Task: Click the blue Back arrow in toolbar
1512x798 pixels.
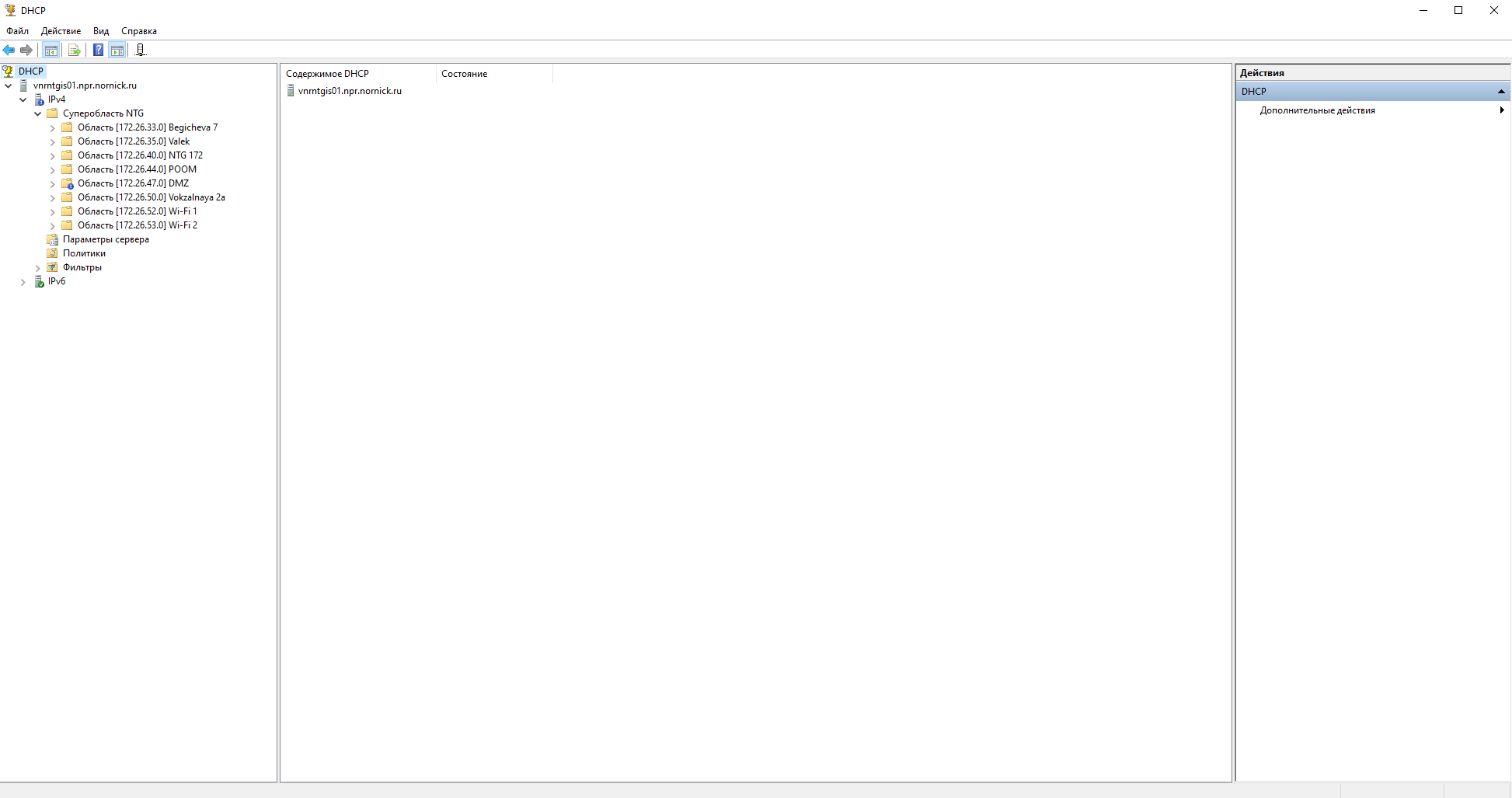Action: pyautogui.click(x=9, y=51)
